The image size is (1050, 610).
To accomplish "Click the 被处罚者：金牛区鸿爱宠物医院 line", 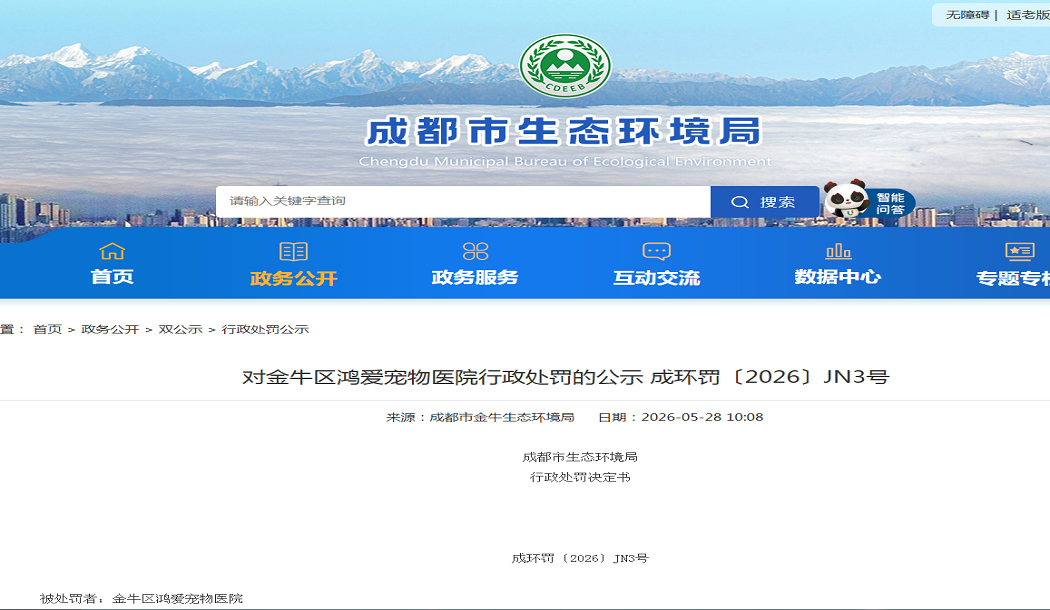I will 141,599.
